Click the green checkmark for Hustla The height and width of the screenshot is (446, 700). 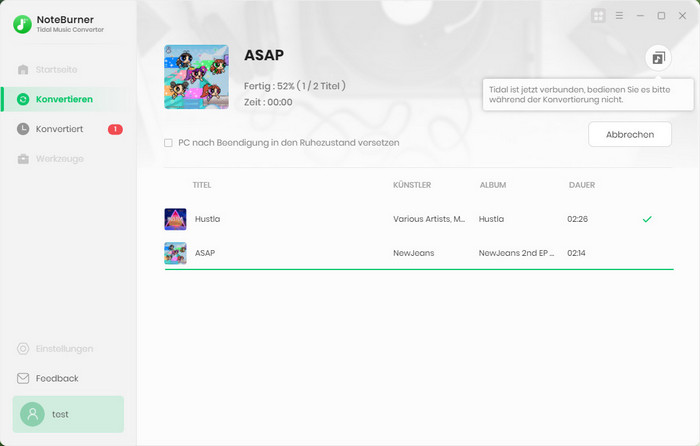pos(647,219)
